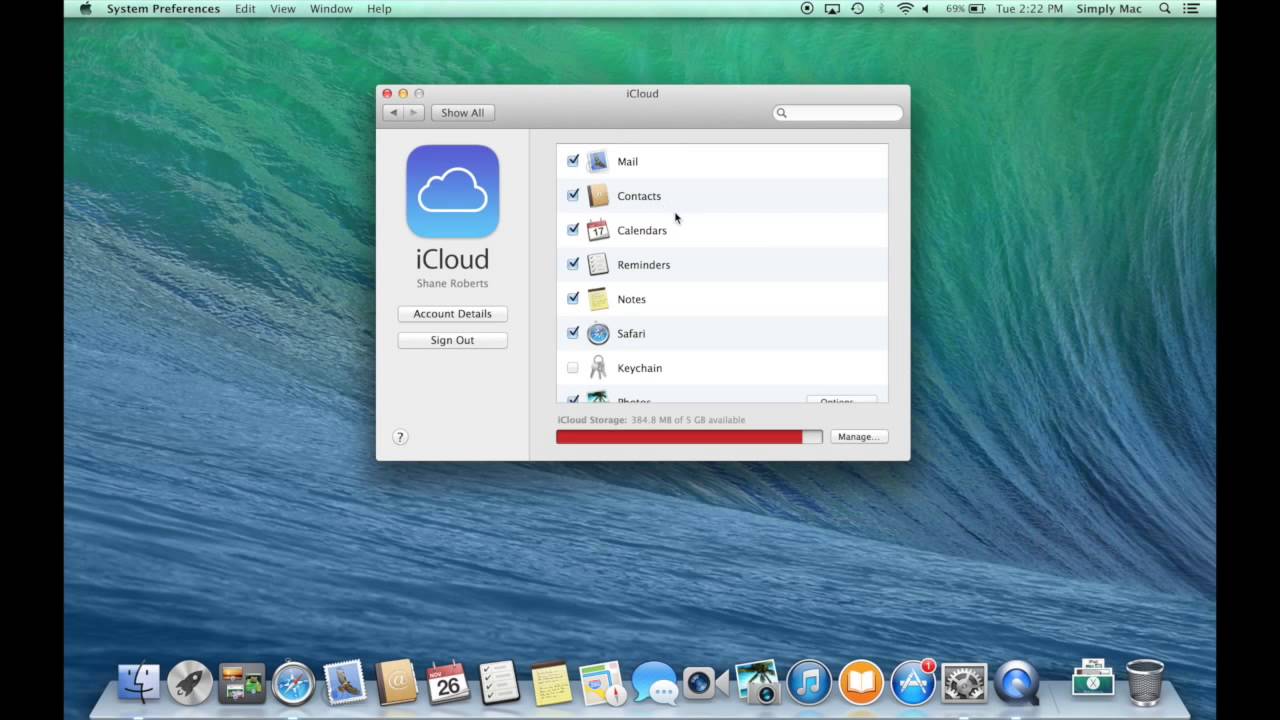The width and height of the screenshot is (1280, 720).
Task: Enable the Keychain checkbox
Action: click(x=573, y=367)
